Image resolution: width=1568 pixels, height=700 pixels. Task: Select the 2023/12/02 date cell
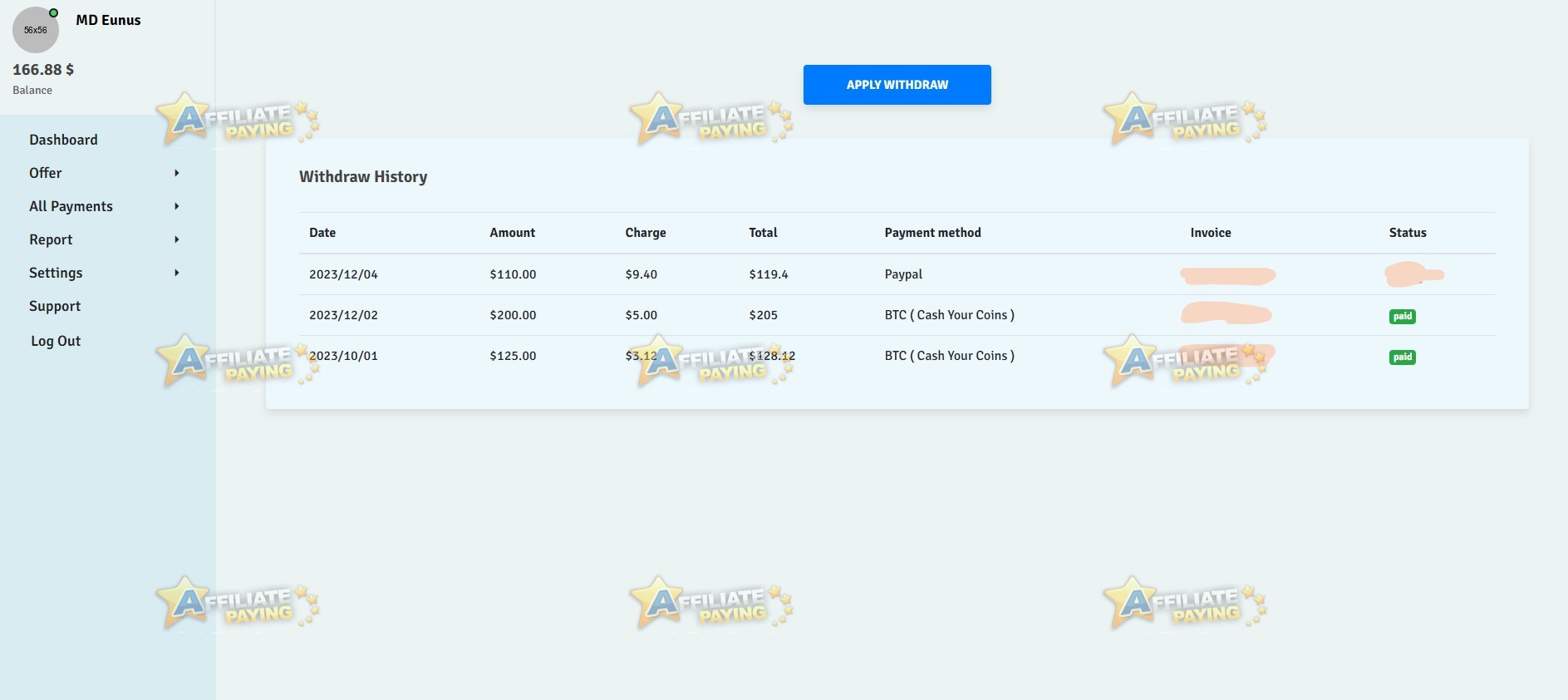(343, 315)
